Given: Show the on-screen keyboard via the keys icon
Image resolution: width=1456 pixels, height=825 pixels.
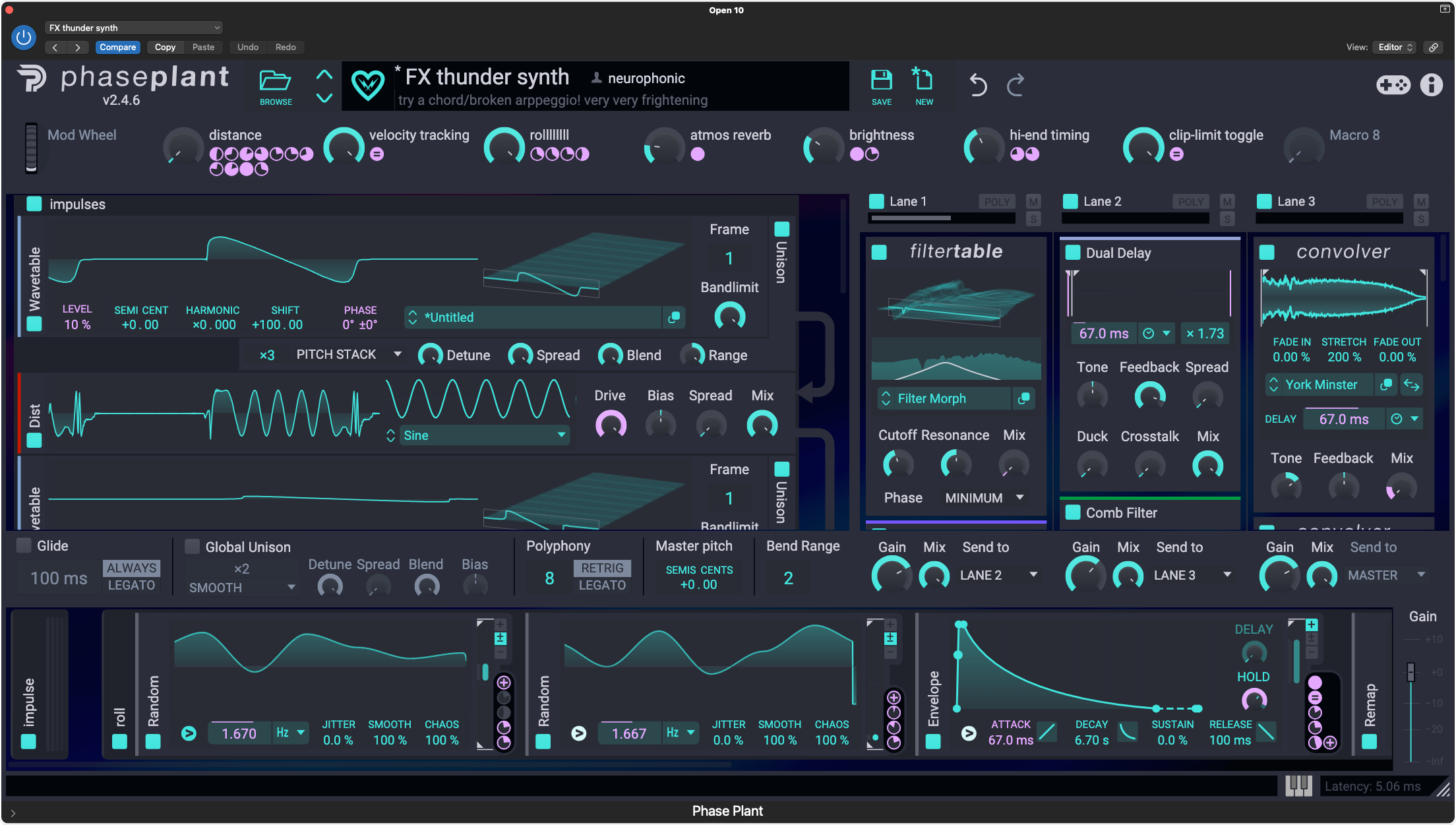Looking at the screenshot, I should coord(1298,785).
